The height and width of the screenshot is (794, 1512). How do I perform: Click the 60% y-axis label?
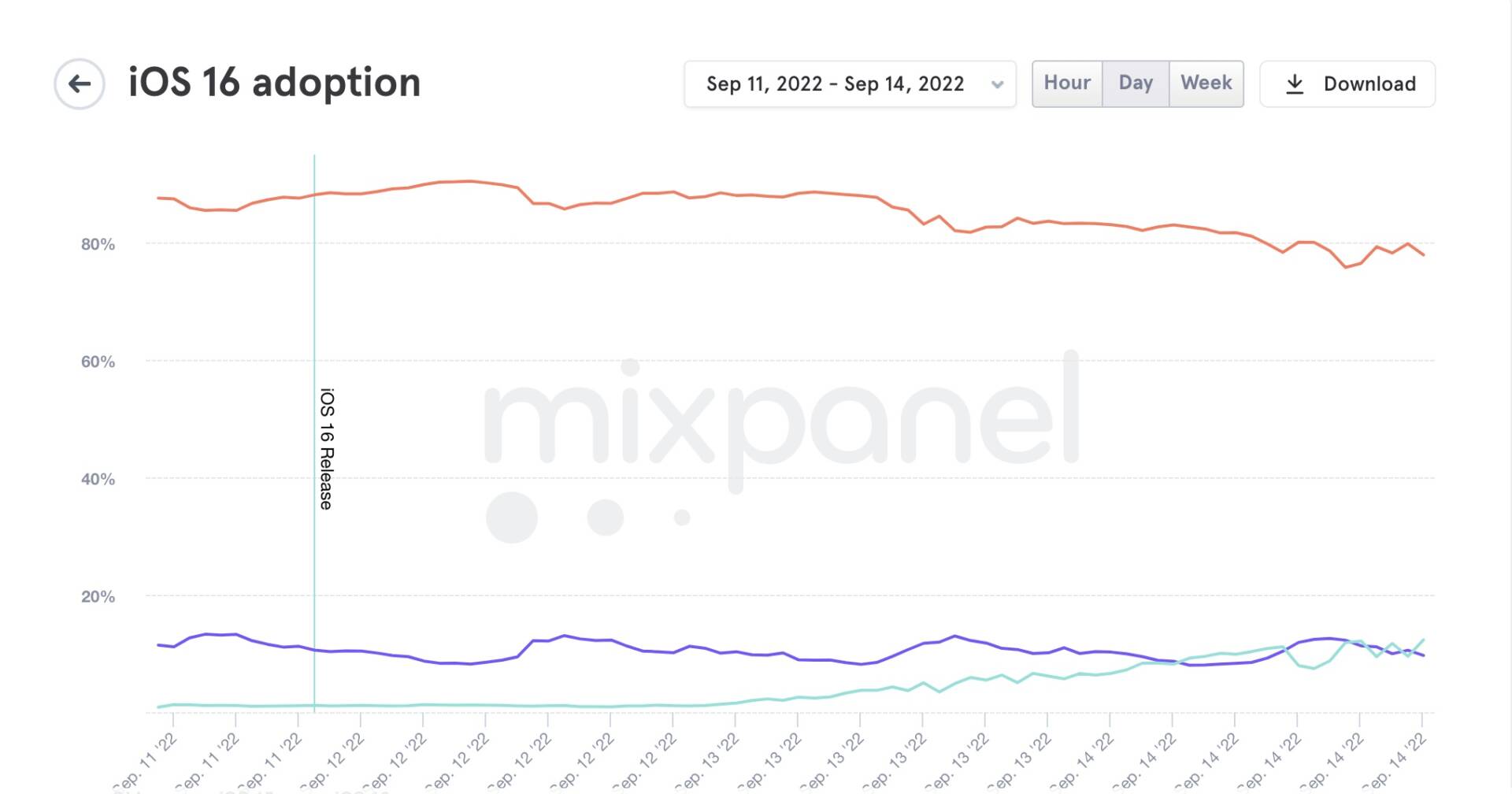tap(98, 362)
